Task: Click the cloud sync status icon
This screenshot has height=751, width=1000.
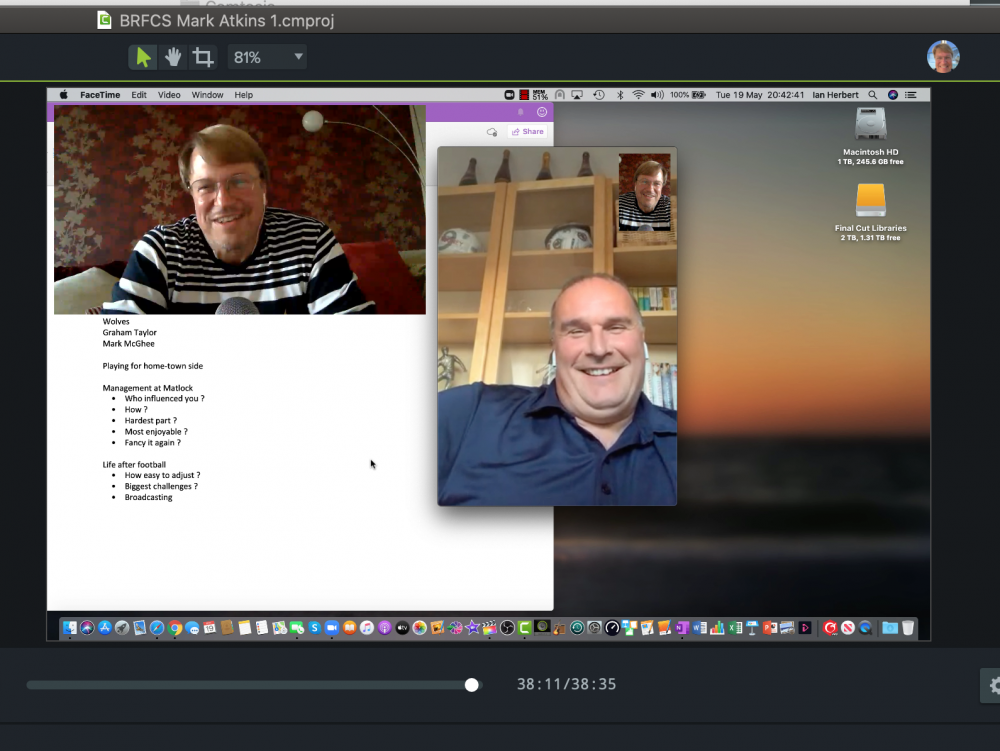Action: click(x=492, y=132)
